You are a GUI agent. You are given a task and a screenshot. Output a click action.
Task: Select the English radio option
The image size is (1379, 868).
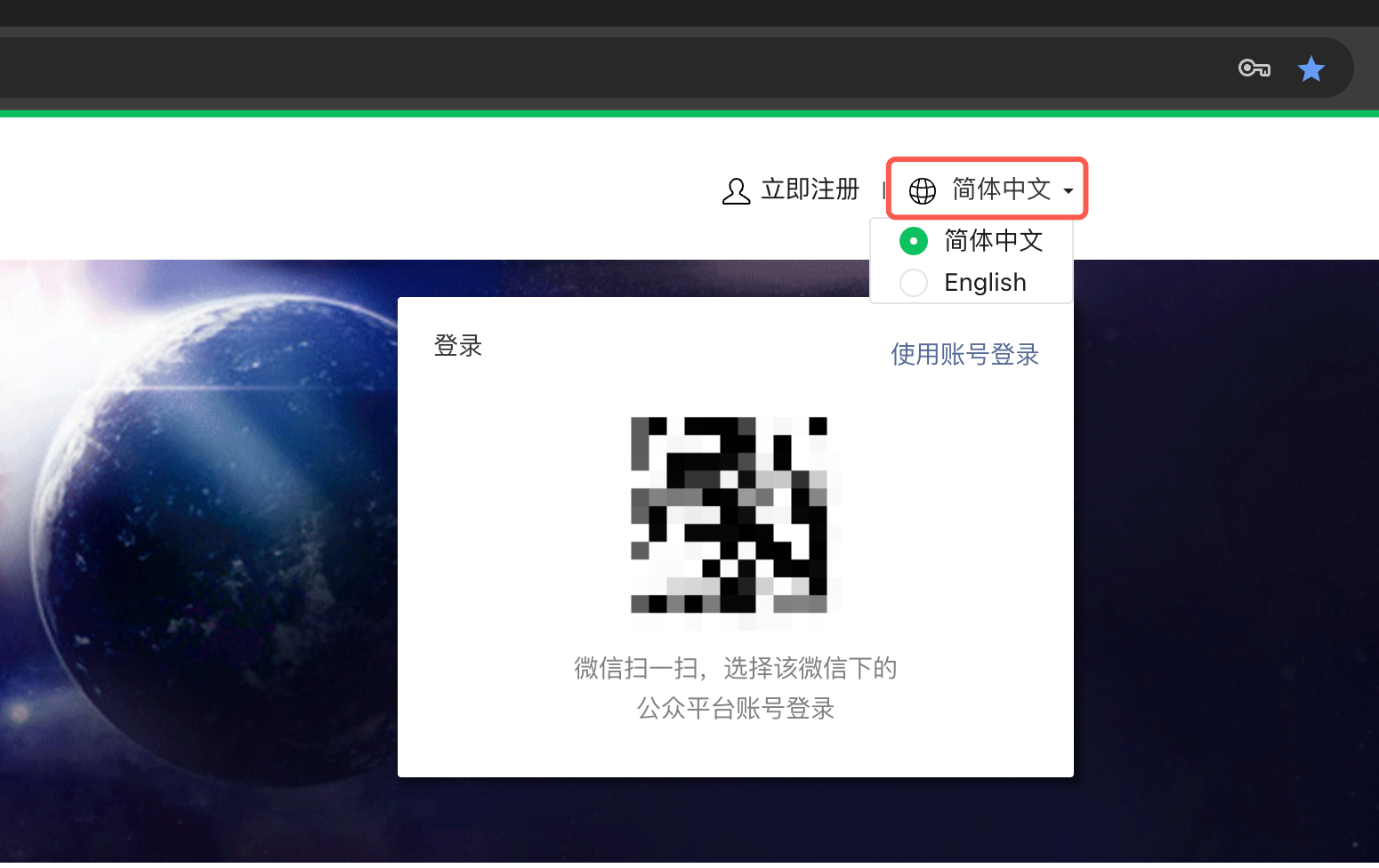point(914,283)
